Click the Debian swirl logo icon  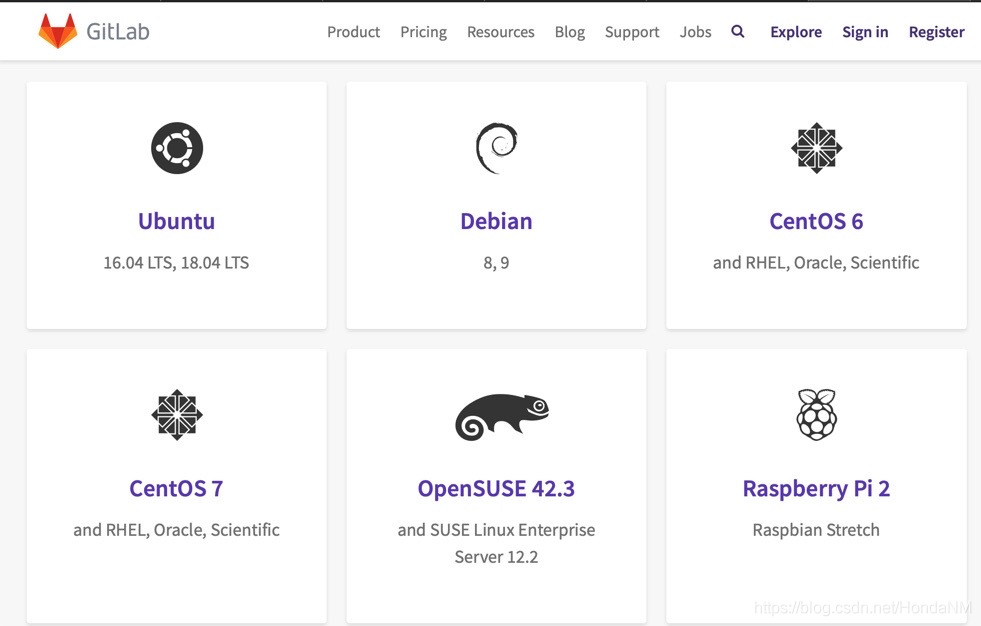(497, 148)
